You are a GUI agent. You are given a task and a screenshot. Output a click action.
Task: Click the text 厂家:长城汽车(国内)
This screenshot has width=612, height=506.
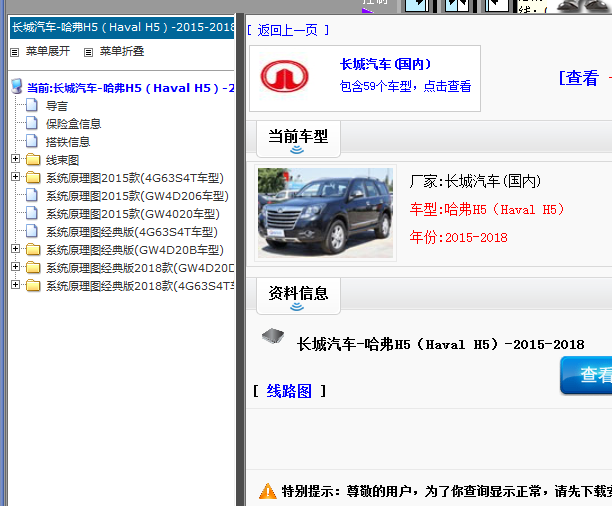475,181
